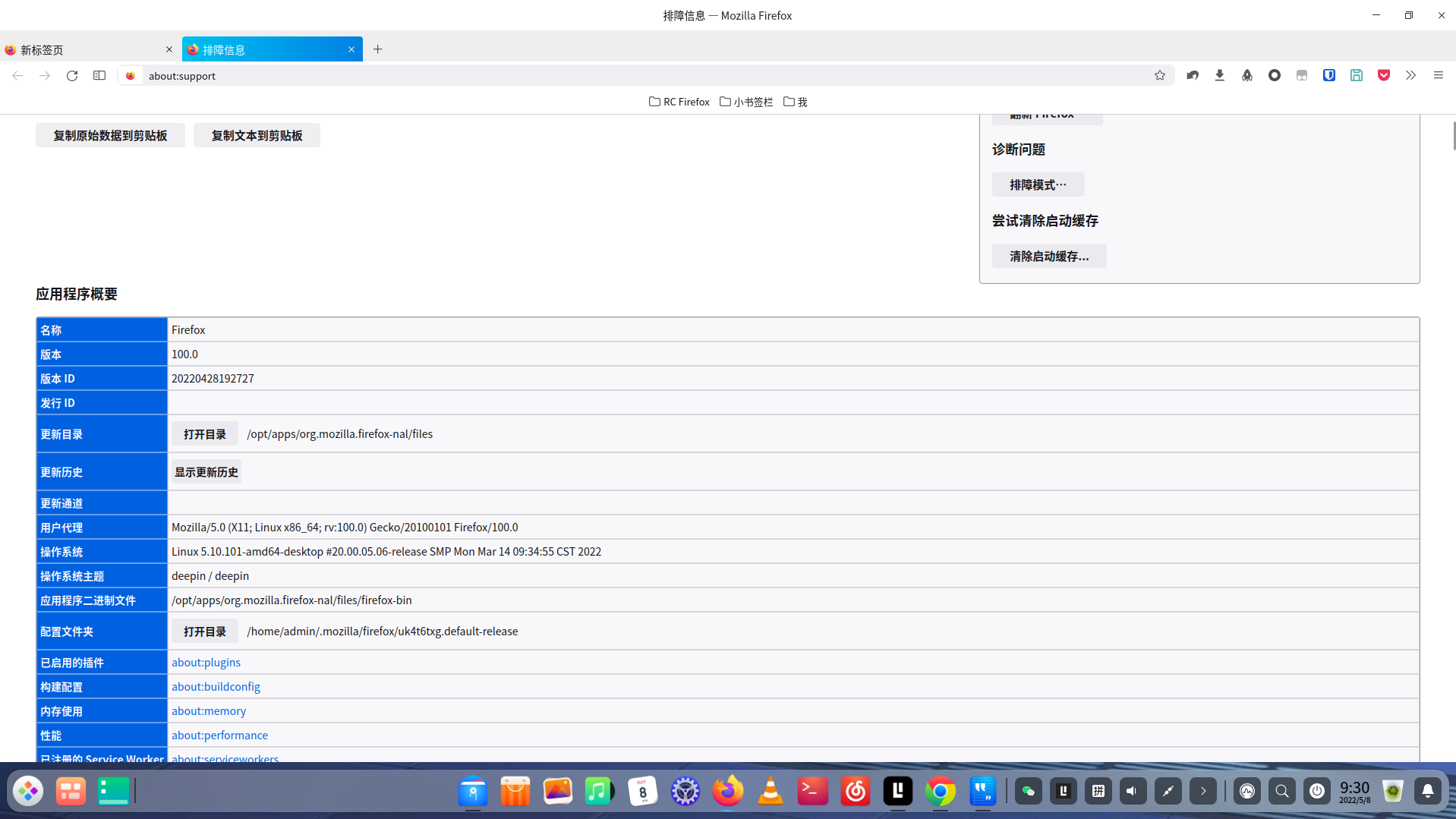1456x819 pixels.
Task: Click the green show desktop dock icon
Action: click(x=113, y=791)
